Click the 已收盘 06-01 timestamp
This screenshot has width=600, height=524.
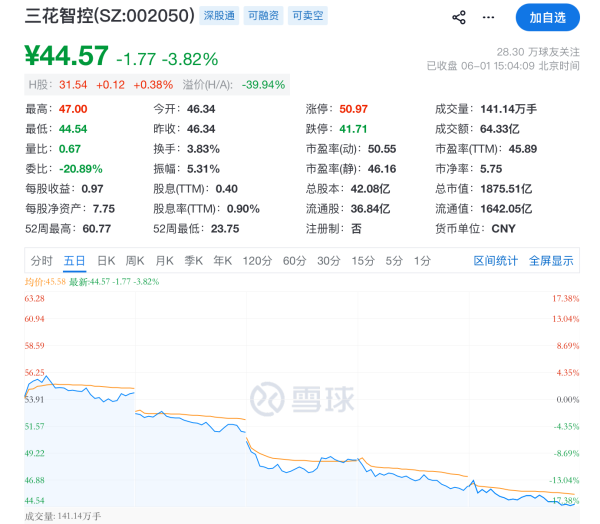(x=503, y=66)
